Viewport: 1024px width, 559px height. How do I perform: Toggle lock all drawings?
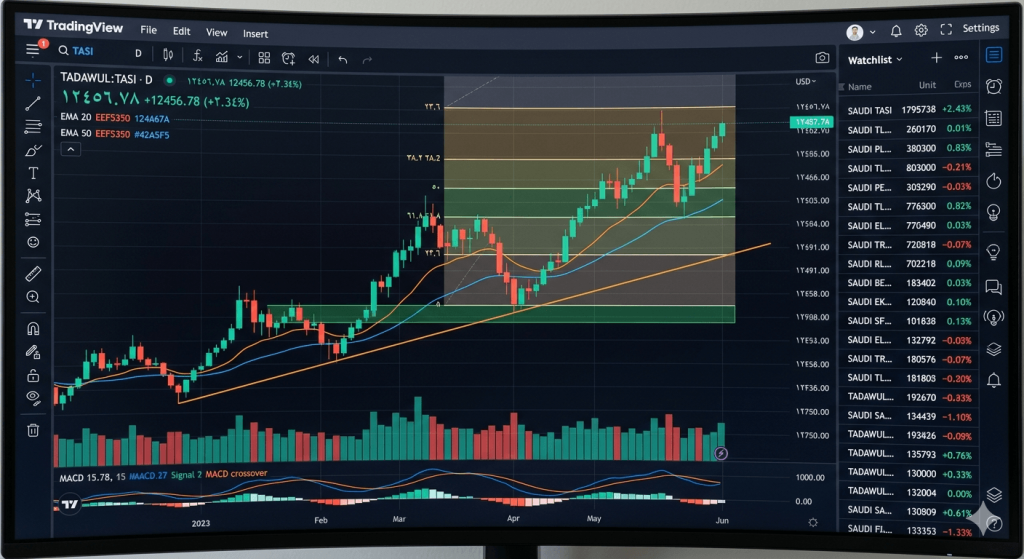[33, 375]
